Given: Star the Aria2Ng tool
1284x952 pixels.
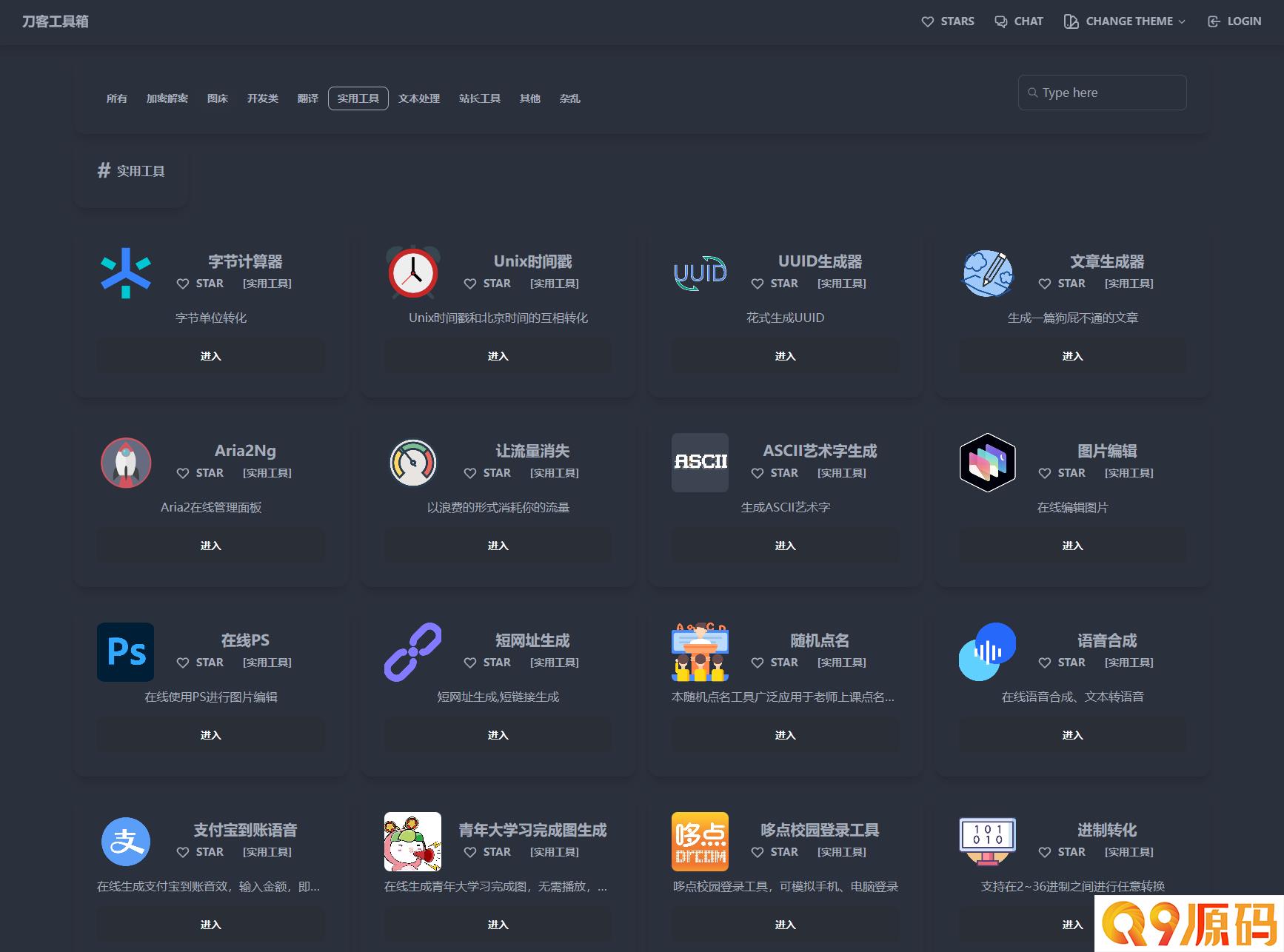Looking at the screenshot, I should 200,473.
